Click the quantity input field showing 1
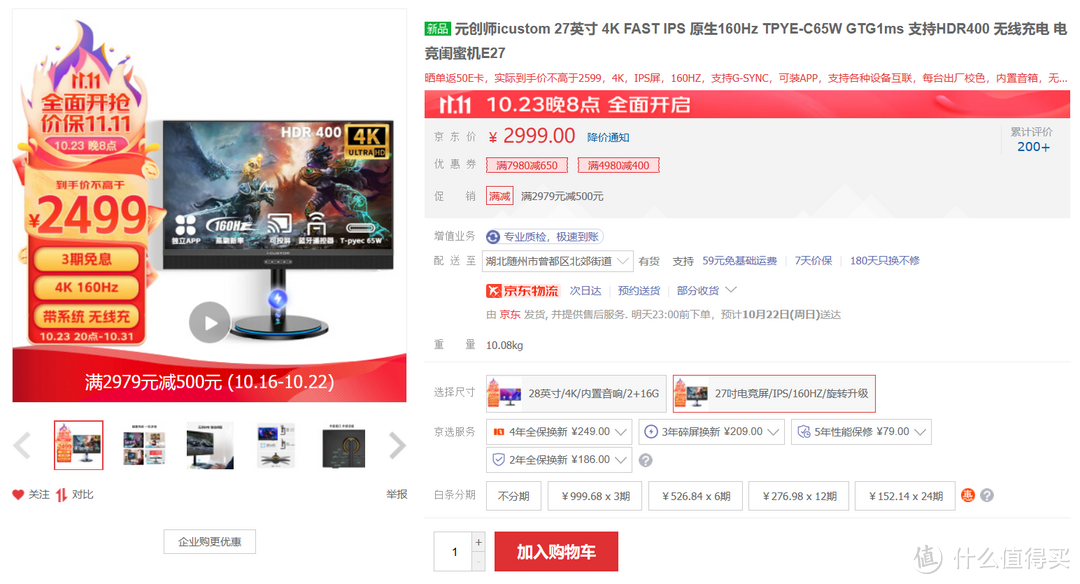The width and height of the screenshot is (1080, 584). point(454,552)
